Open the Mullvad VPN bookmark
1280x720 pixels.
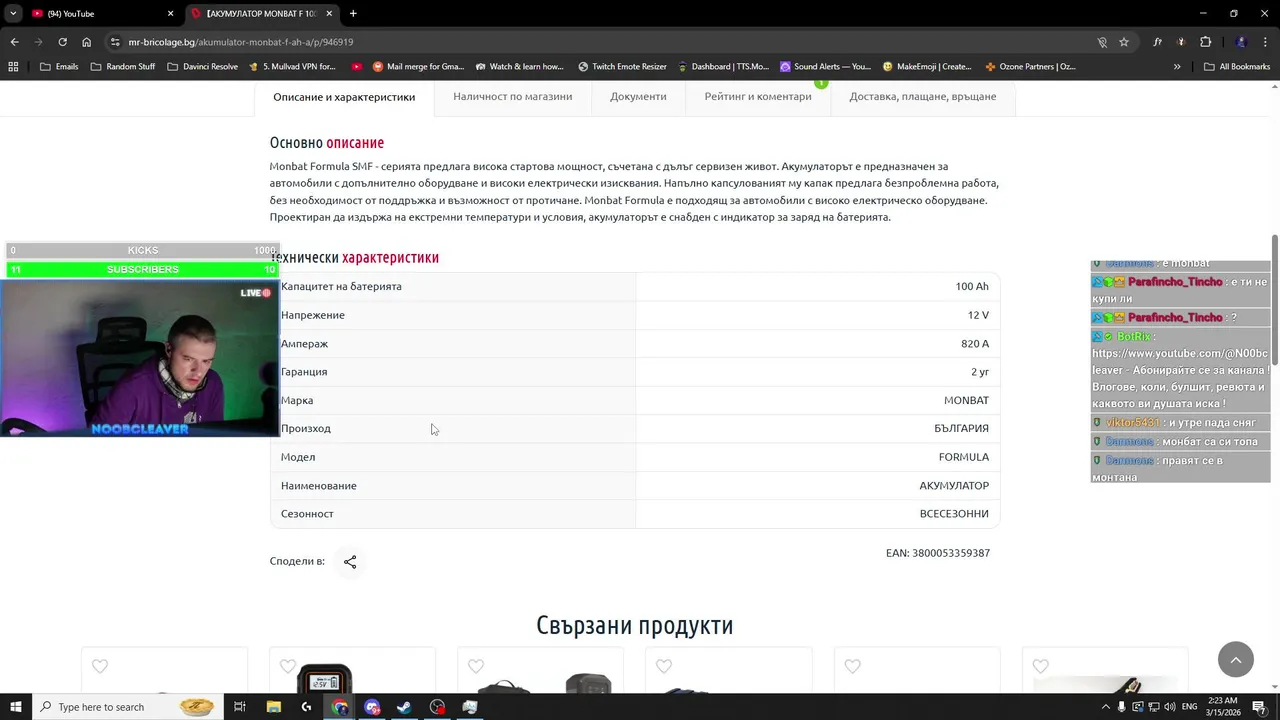292,67
